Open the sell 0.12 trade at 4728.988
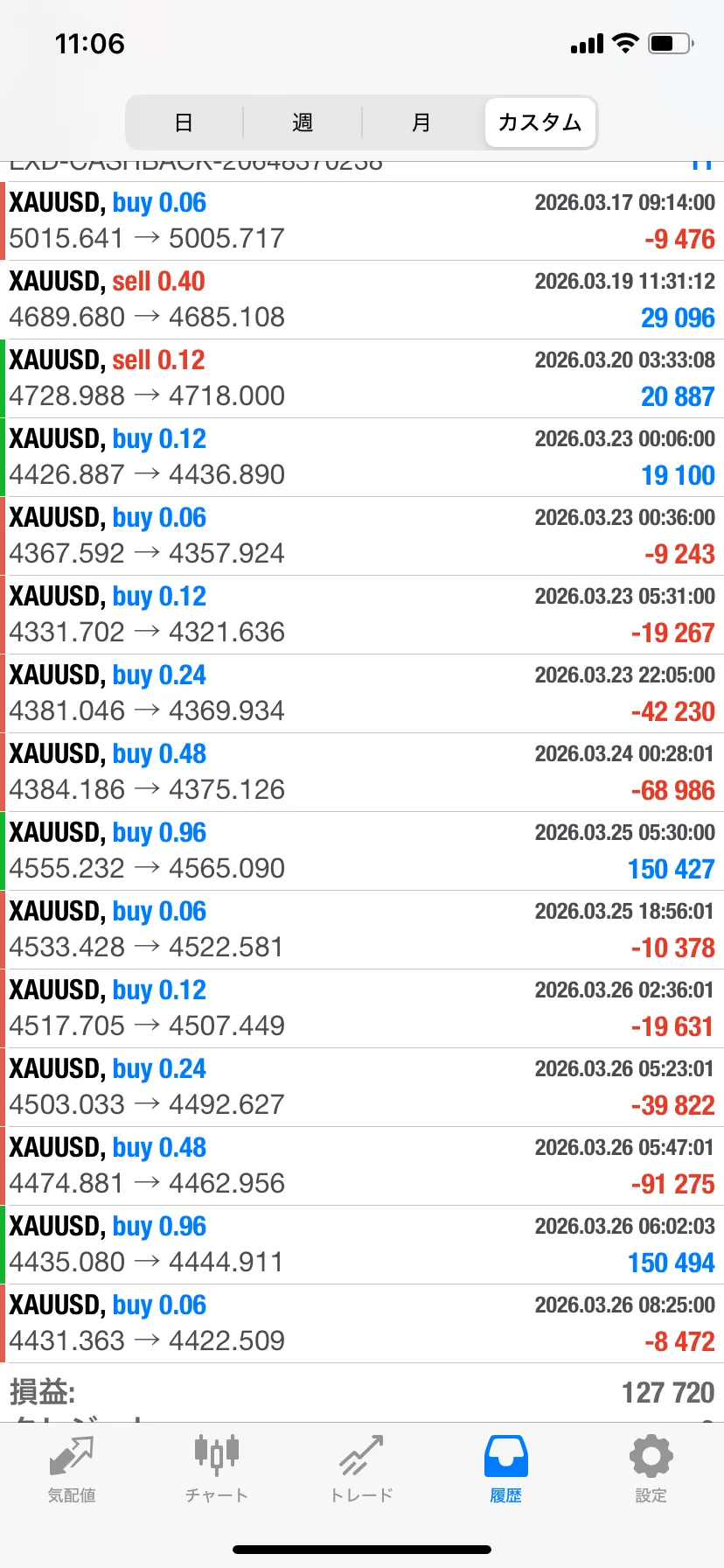The height and width of the screenshot is (1568, 724). click(x=362, y=378)
